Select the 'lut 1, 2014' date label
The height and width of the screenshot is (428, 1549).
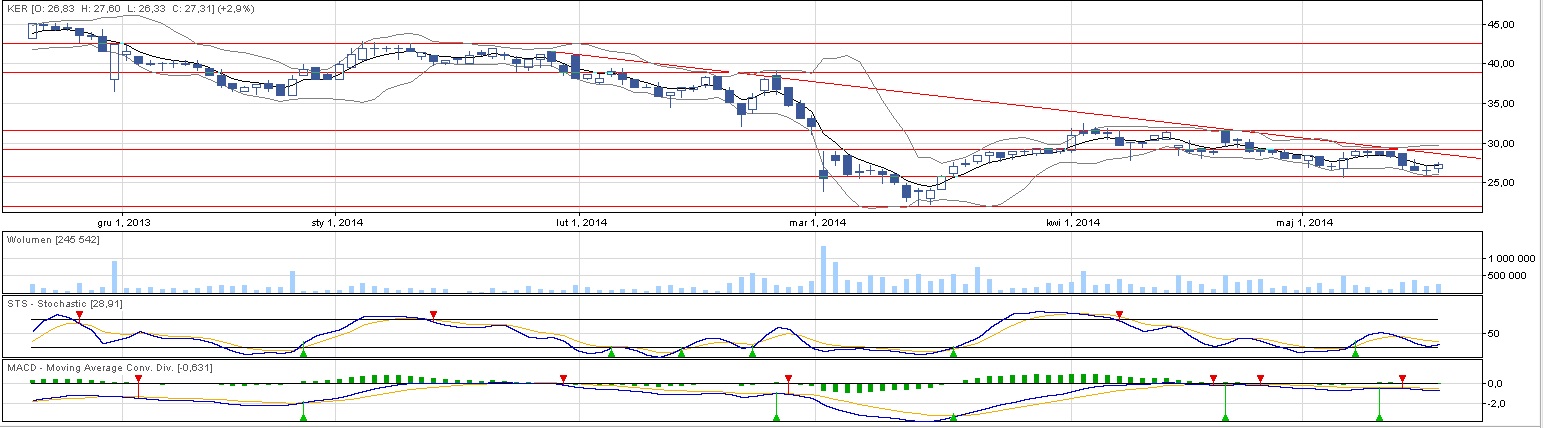[x=580, y=222]
